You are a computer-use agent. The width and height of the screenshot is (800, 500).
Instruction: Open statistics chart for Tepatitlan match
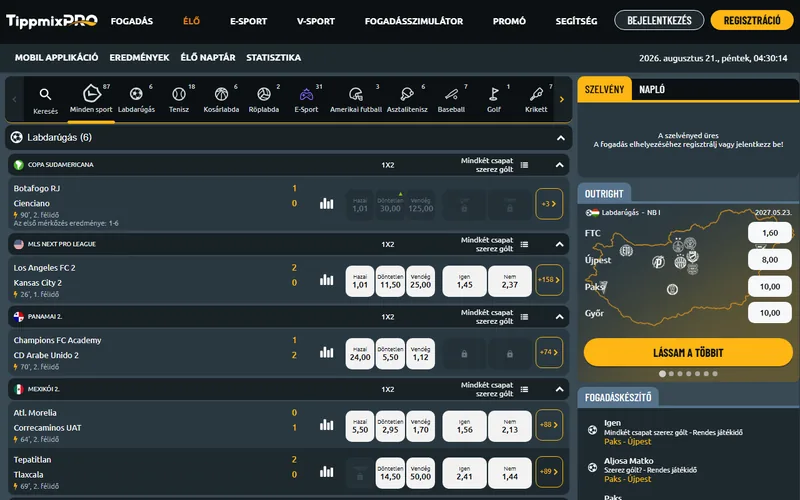point(327,471)
